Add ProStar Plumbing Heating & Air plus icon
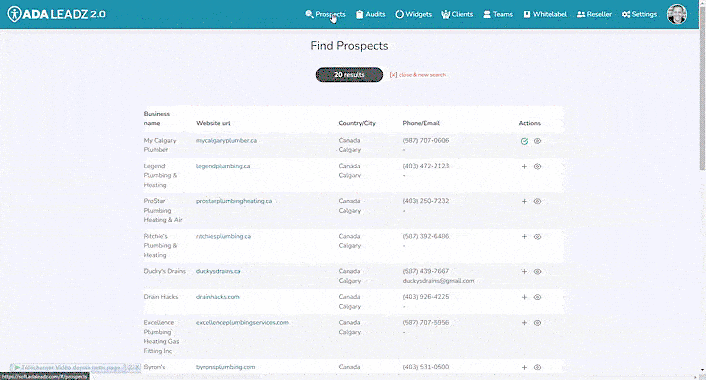706x380 pixels. (524, 202)
